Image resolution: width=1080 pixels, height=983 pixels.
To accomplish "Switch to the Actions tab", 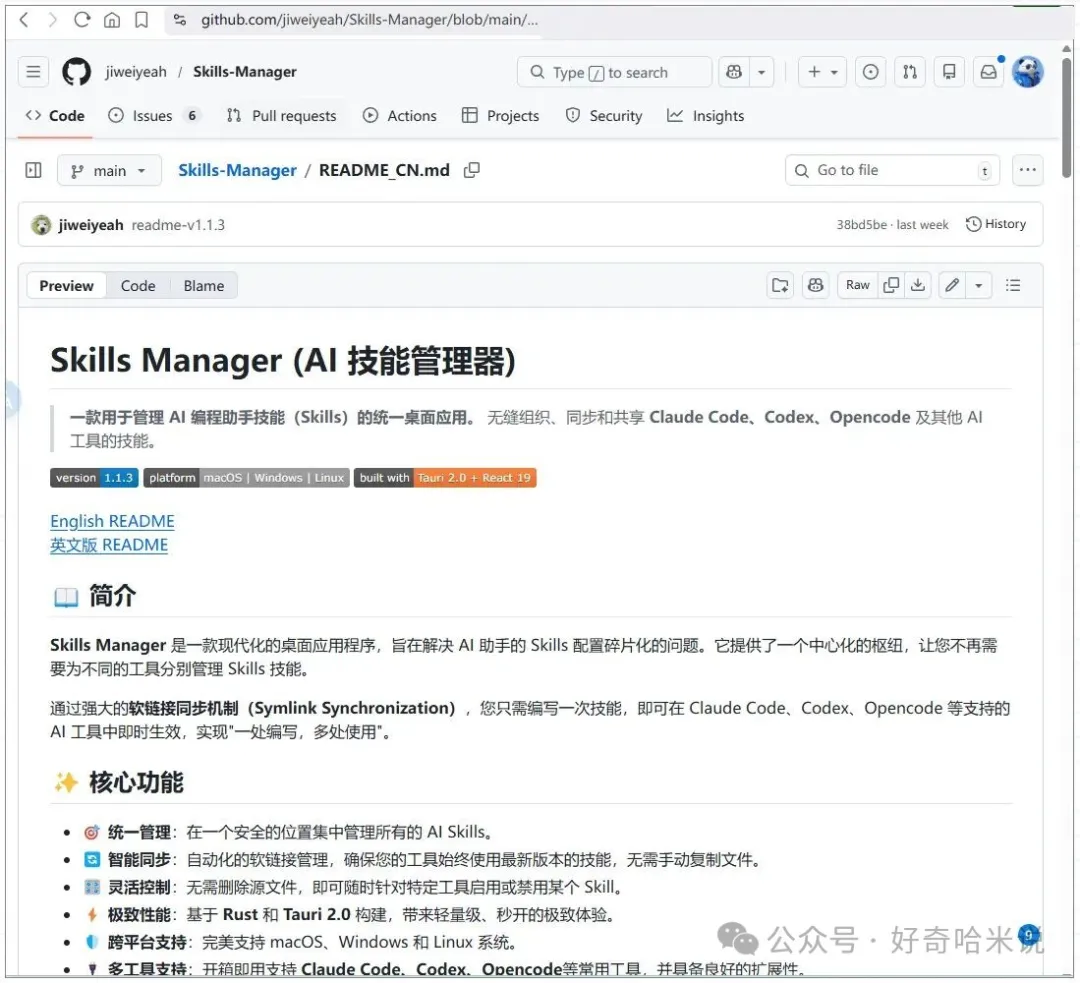I will [x=399, y=116].
